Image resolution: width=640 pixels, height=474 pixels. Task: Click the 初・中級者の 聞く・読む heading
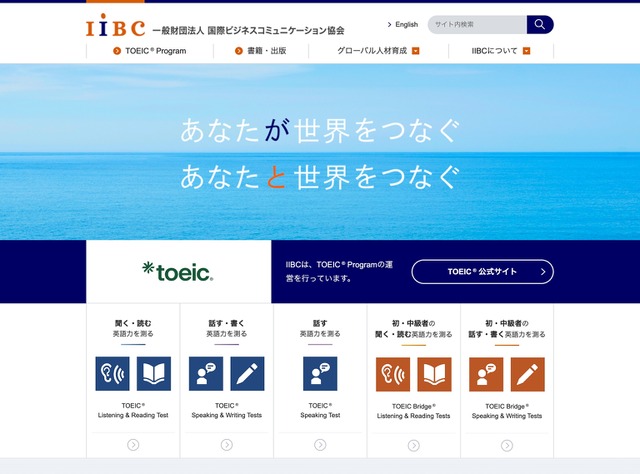point(413,329)
